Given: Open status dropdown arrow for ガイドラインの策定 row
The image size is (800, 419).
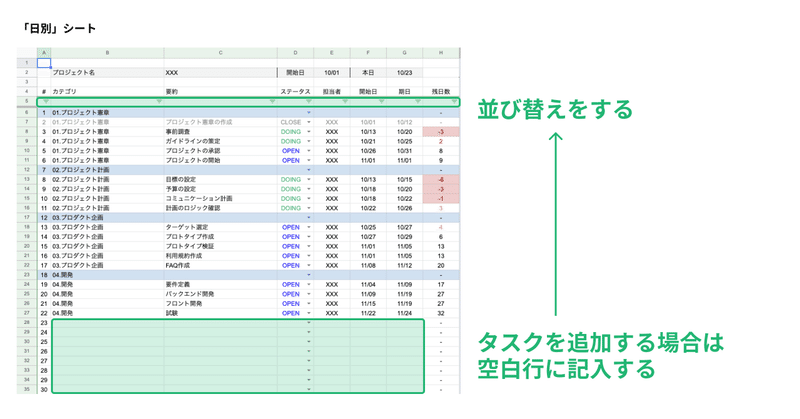Looking at the screenshot, I should click(x=309, y=141).
